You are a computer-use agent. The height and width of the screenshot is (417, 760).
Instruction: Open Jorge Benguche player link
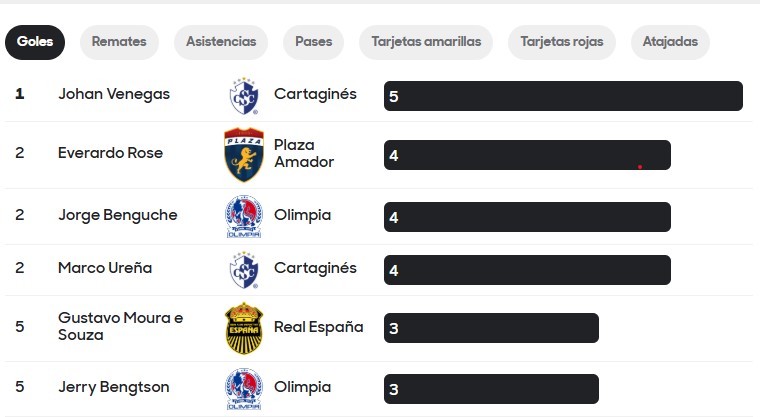[118, 215]
